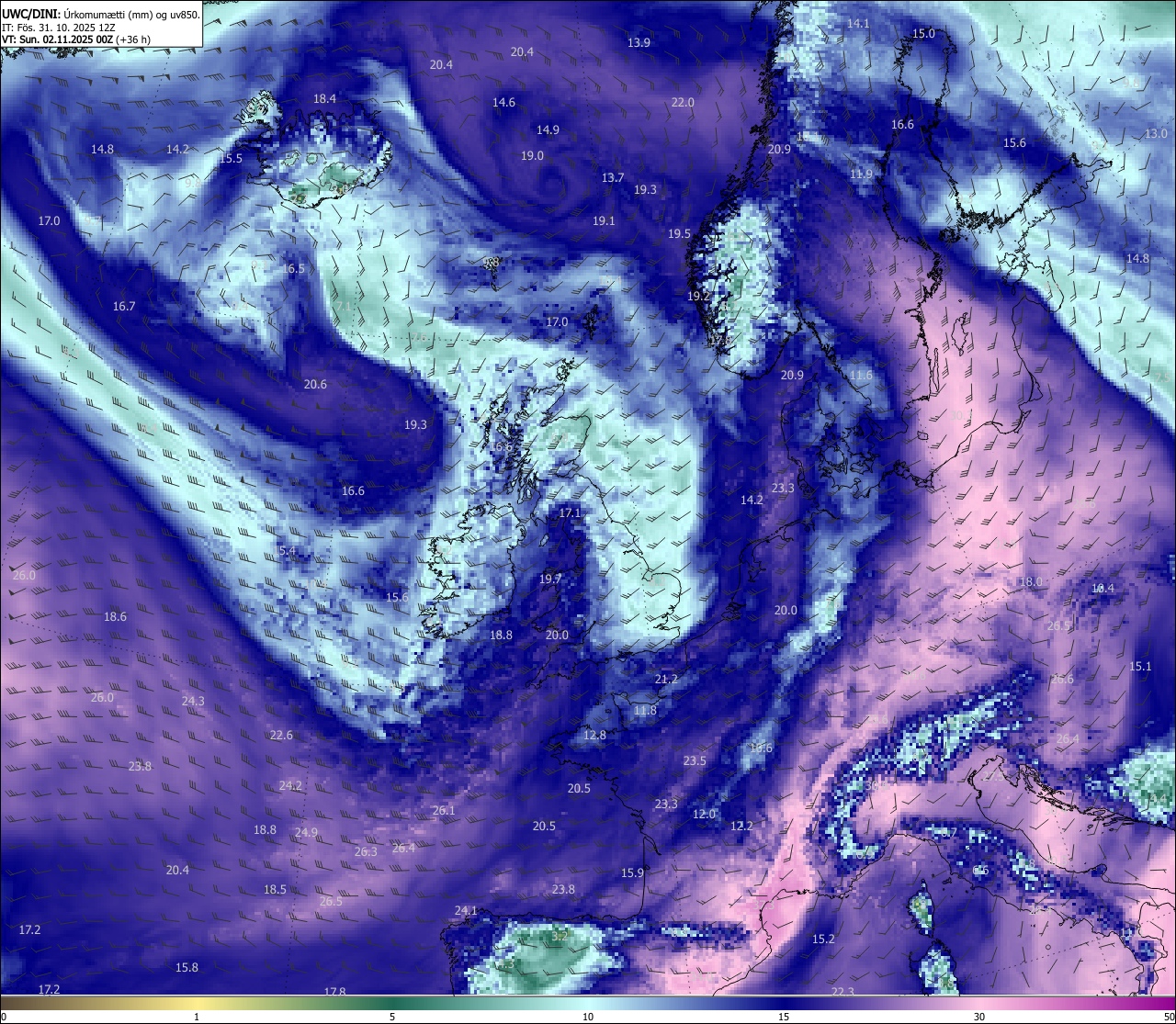Click the map value '18.5'
This screenshot has height=1024, width=1176.
[275, 890]
